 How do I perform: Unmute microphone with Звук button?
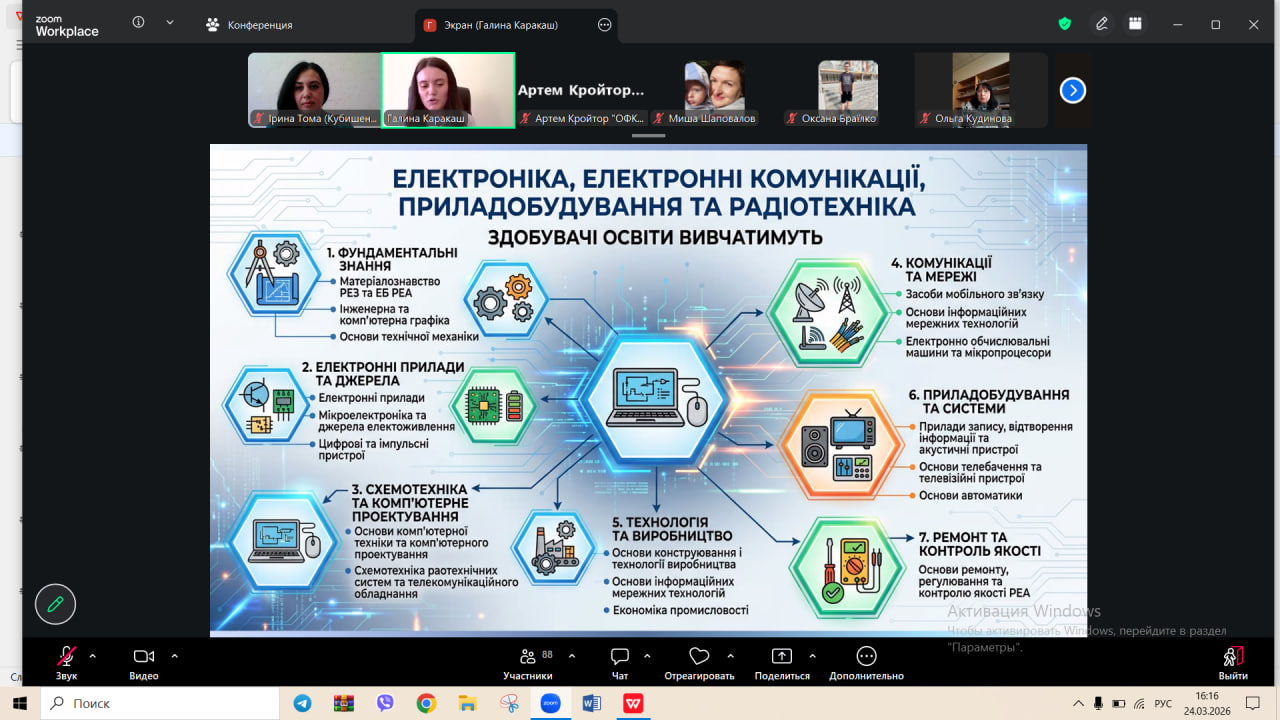pyautogui.click(x=66, y=663)
